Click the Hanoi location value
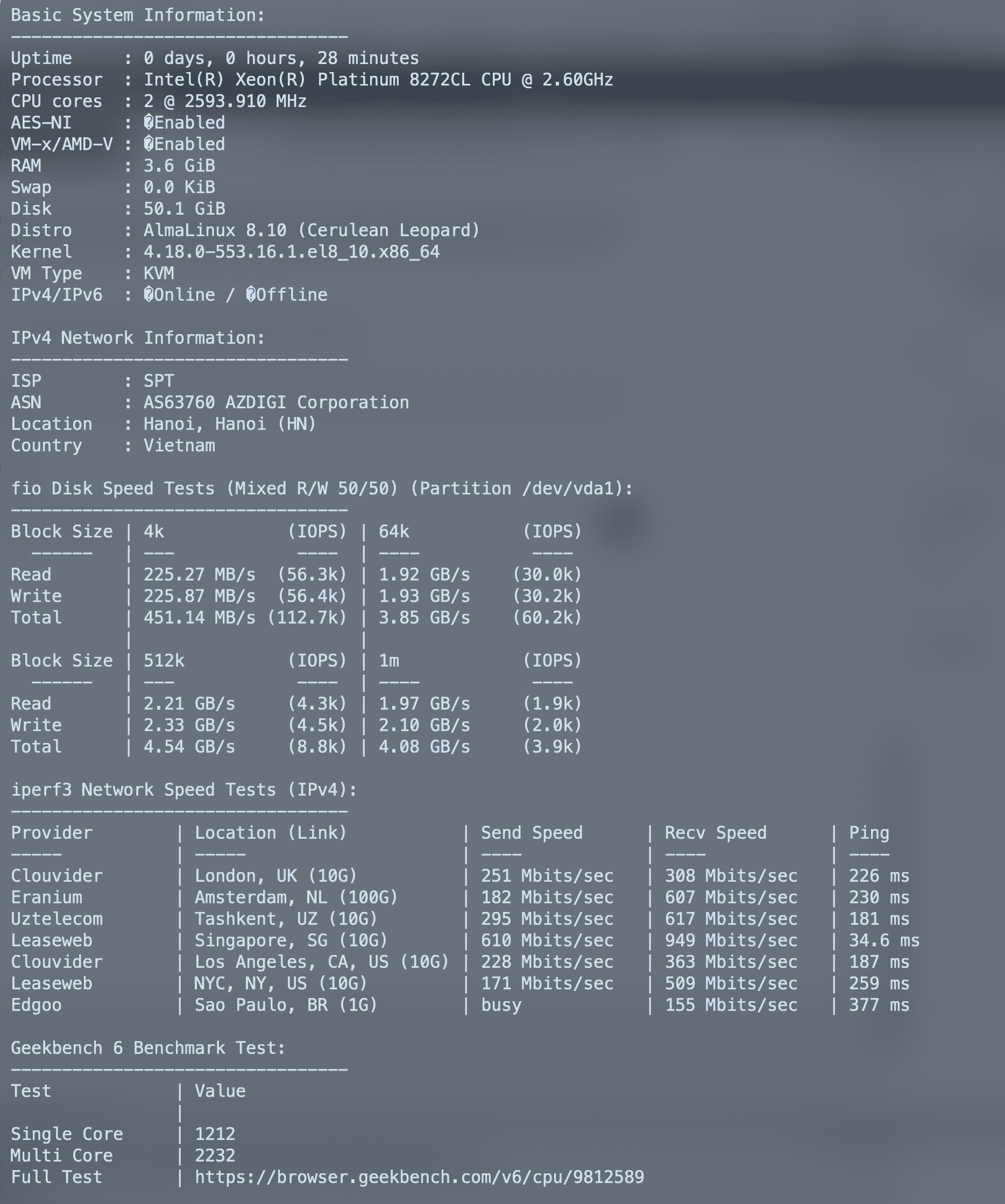1005x1204 pixels. tap(229, 424)
